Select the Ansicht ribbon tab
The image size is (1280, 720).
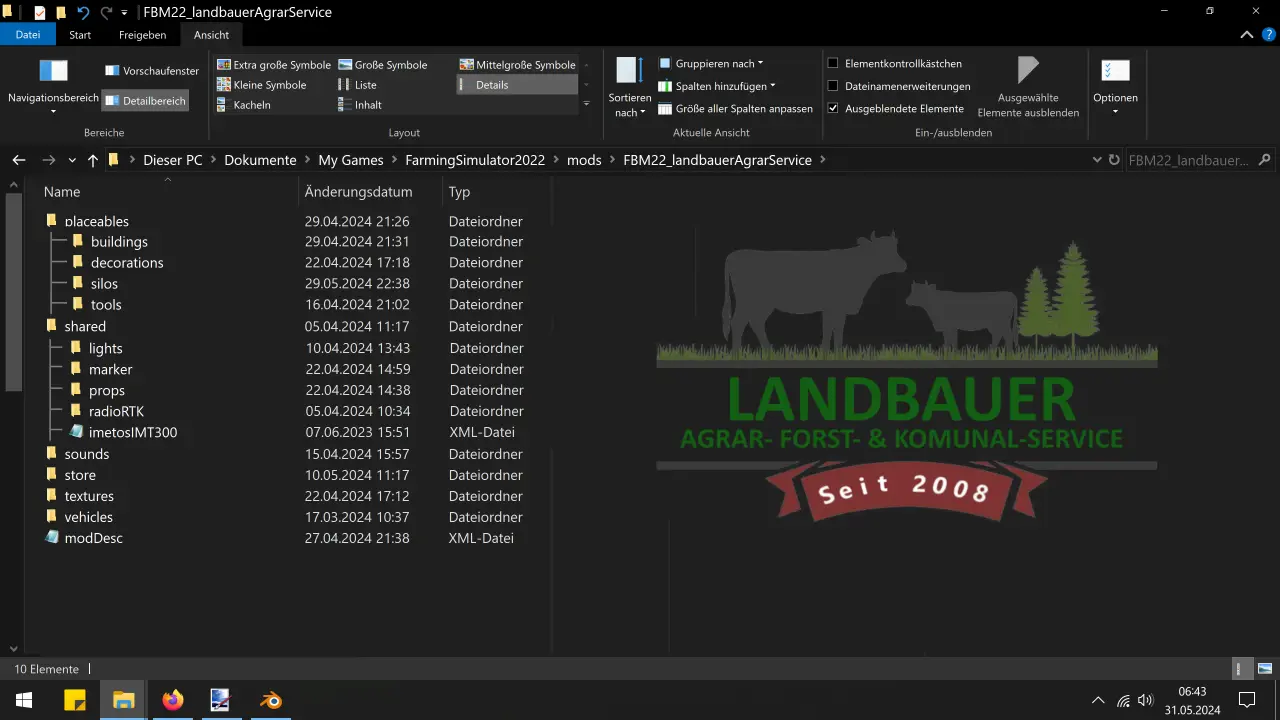(211, 35)
